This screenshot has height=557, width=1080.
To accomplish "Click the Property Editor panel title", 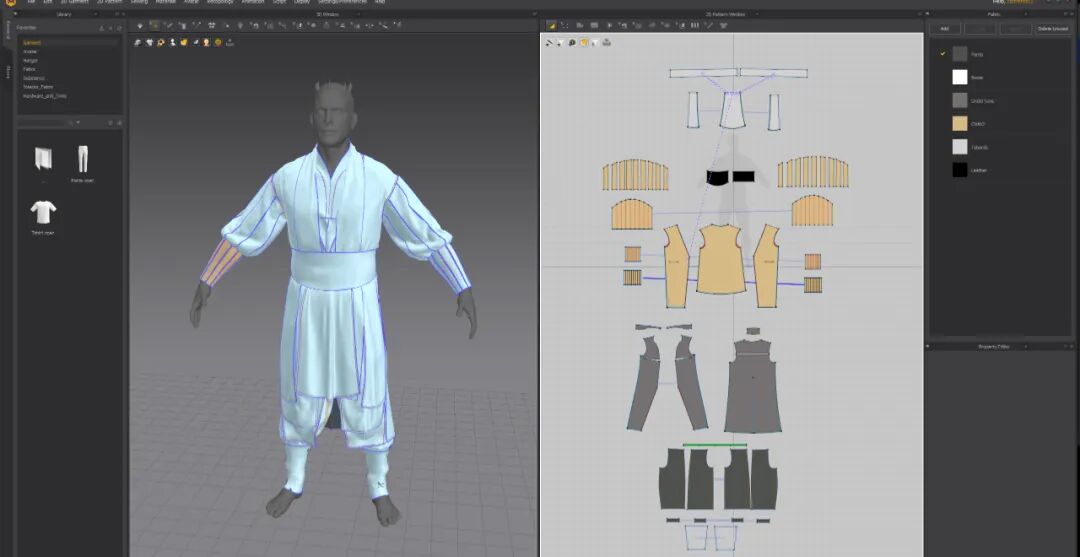I will click(994, 346).
